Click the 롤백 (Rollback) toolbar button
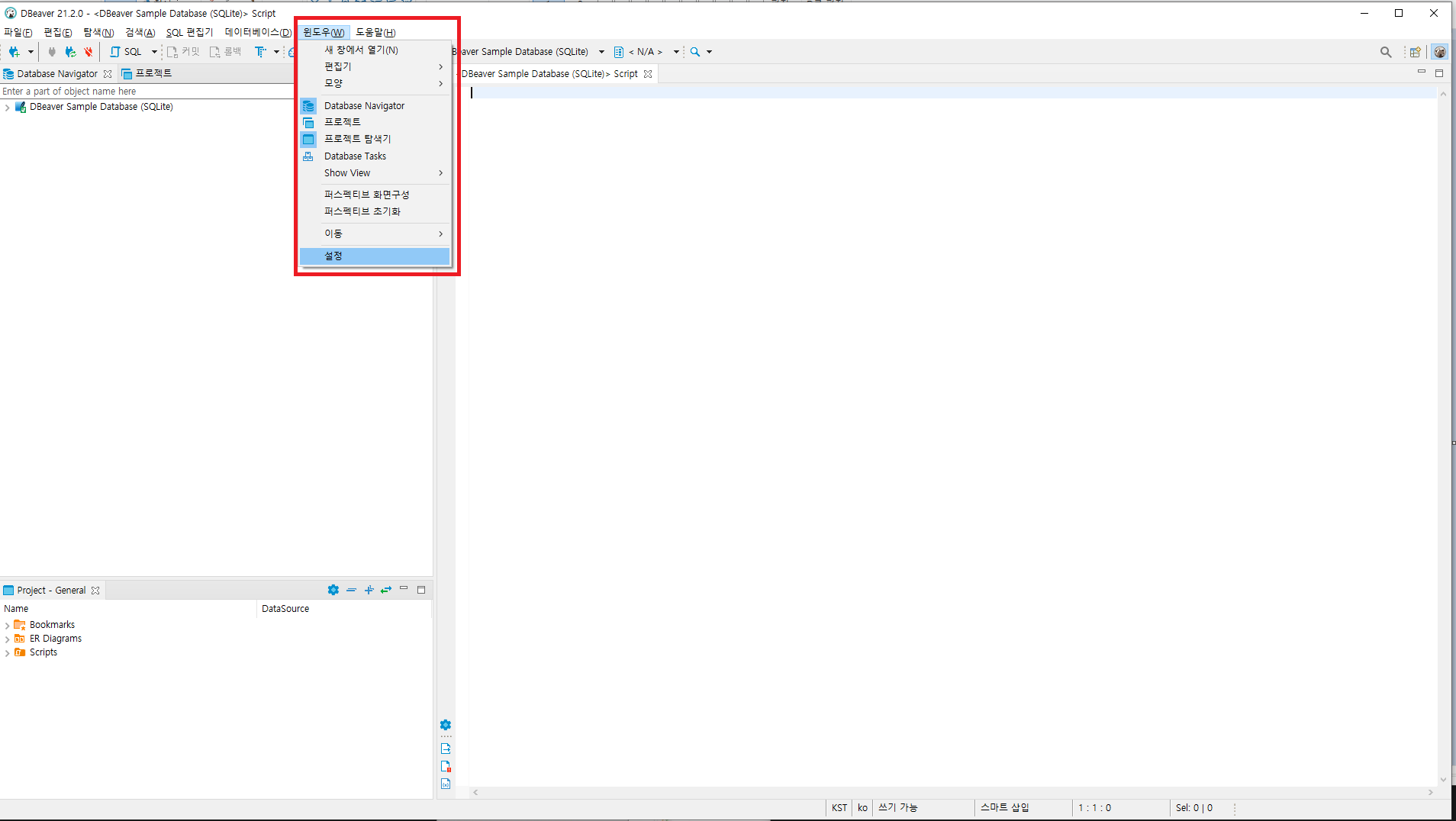 tap(226, 52)
